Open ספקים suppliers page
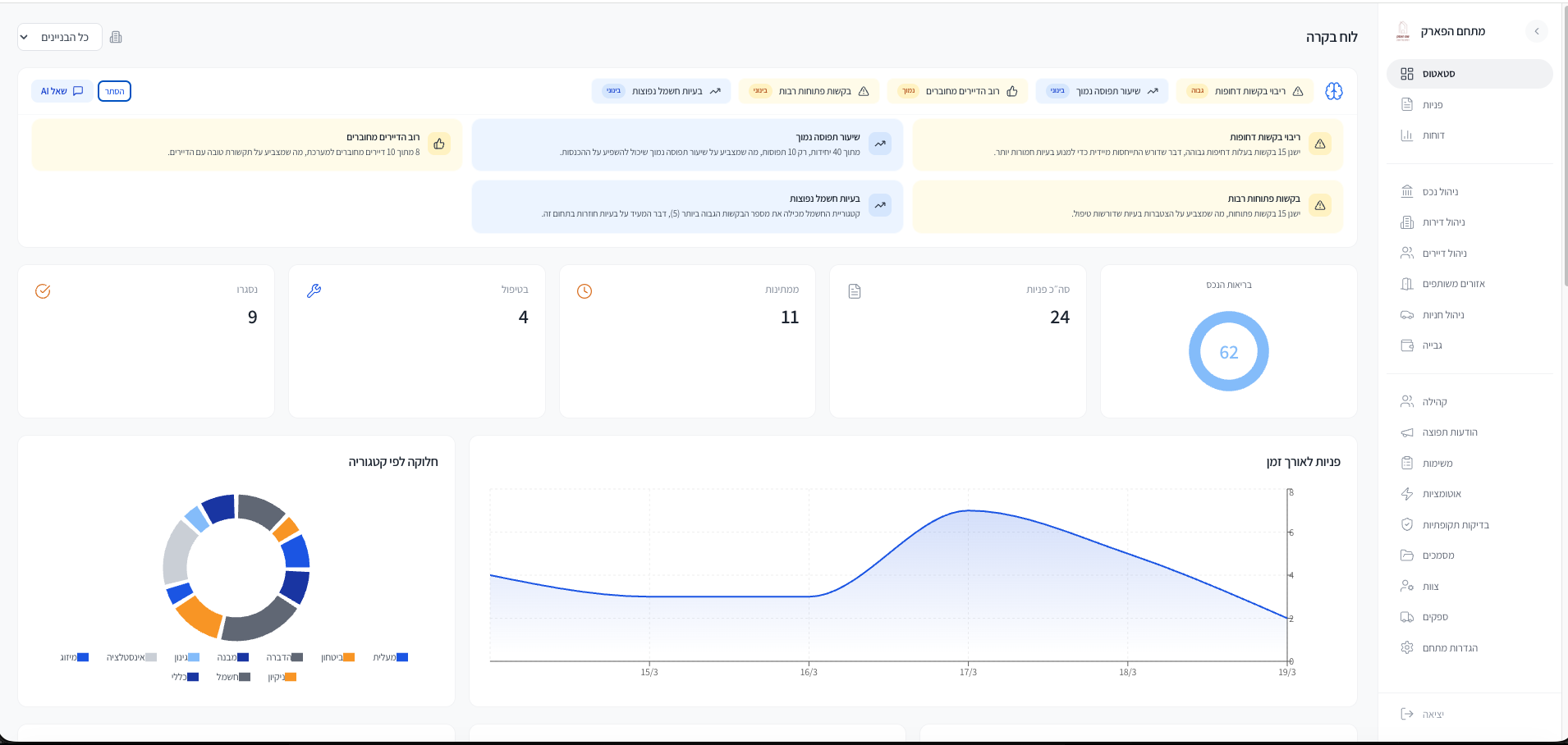 (x=1469, y=617)
